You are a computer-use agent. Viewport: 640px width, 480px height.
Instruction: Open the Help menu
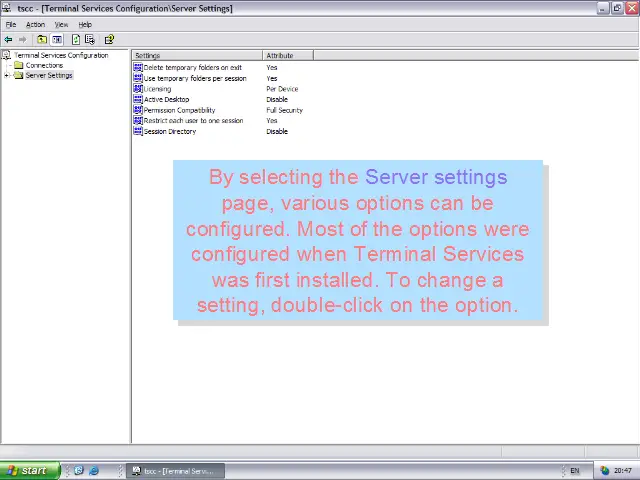(85, 24)
